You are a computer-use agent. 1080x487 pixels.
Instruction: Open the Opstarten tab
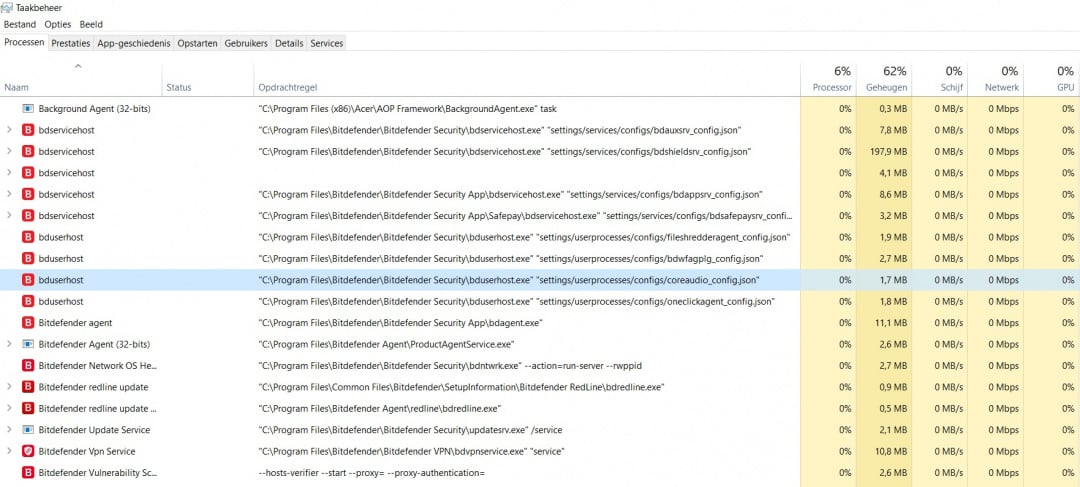click(198, 43)
